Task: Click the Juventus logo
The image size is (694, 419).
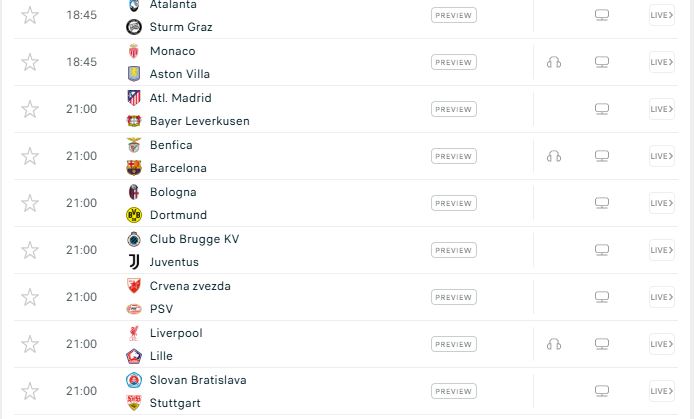Action: [x=134, y=262]
